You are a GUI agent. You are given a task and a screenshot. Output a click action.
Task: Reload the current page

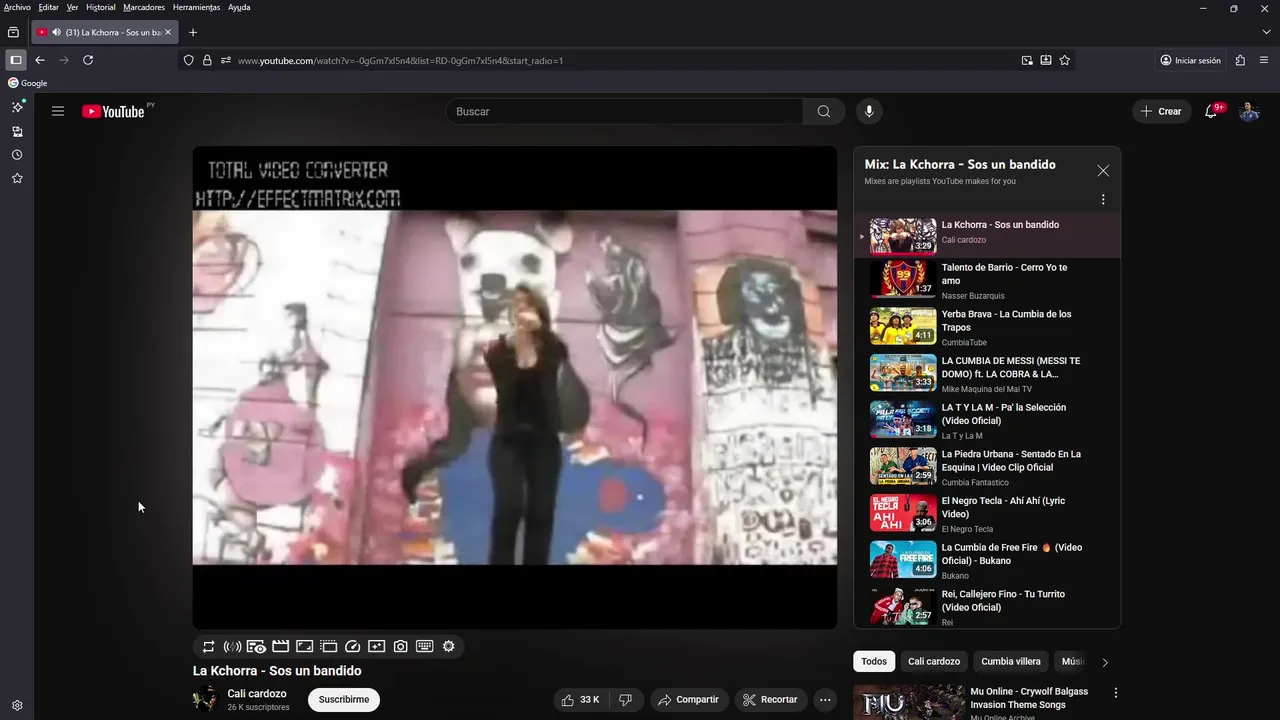tap(88, 60)
